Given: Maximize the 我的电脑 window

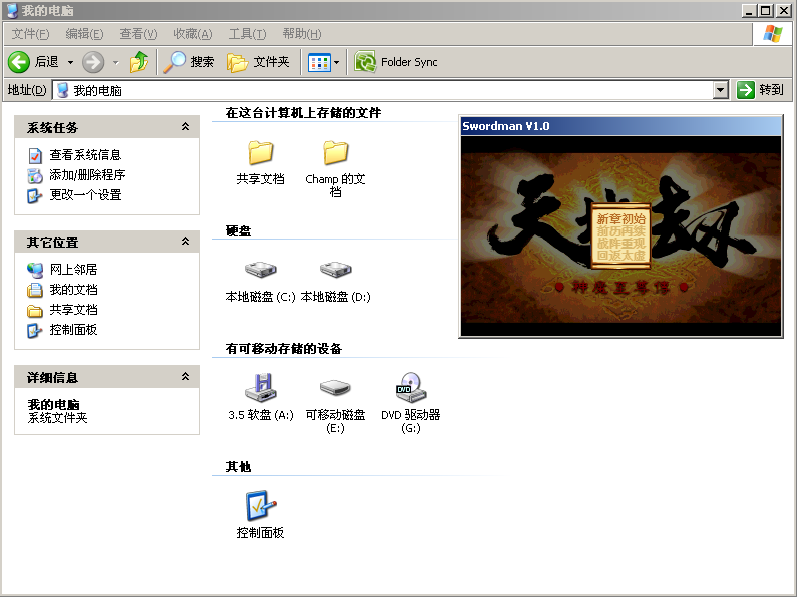Looking at the screenshot, I should [x=765, y=10].
